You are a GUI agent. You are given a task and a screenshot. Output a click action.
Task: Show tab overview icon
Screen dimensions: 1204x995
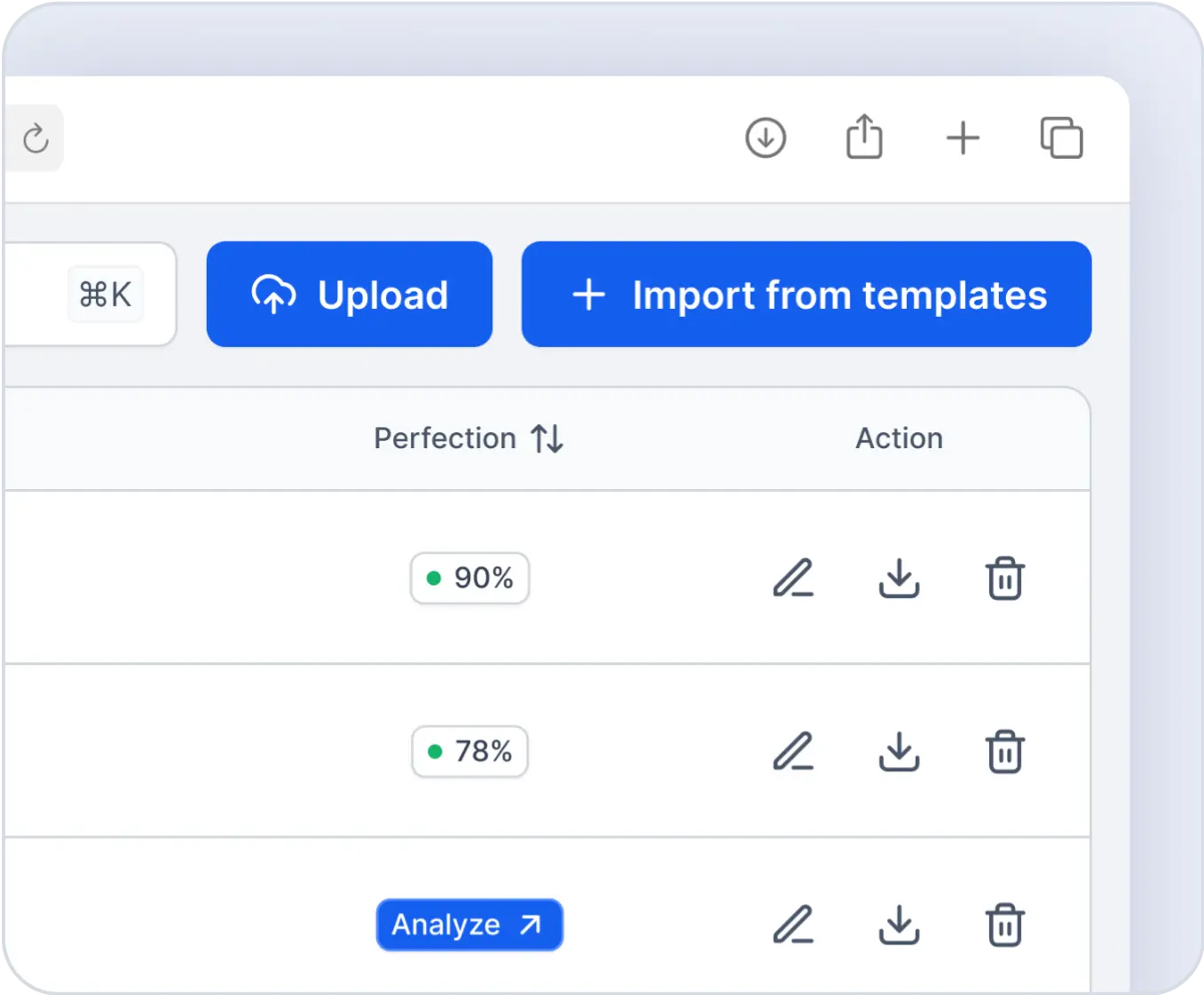(x=1061, y=138)
